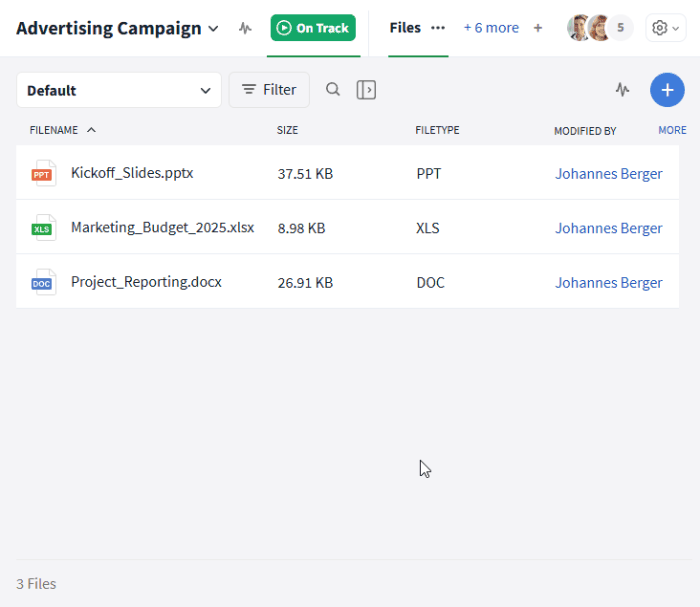The image size is (700, 607).
Task: Click the 37.51 KB size cell
Action: 305,174
